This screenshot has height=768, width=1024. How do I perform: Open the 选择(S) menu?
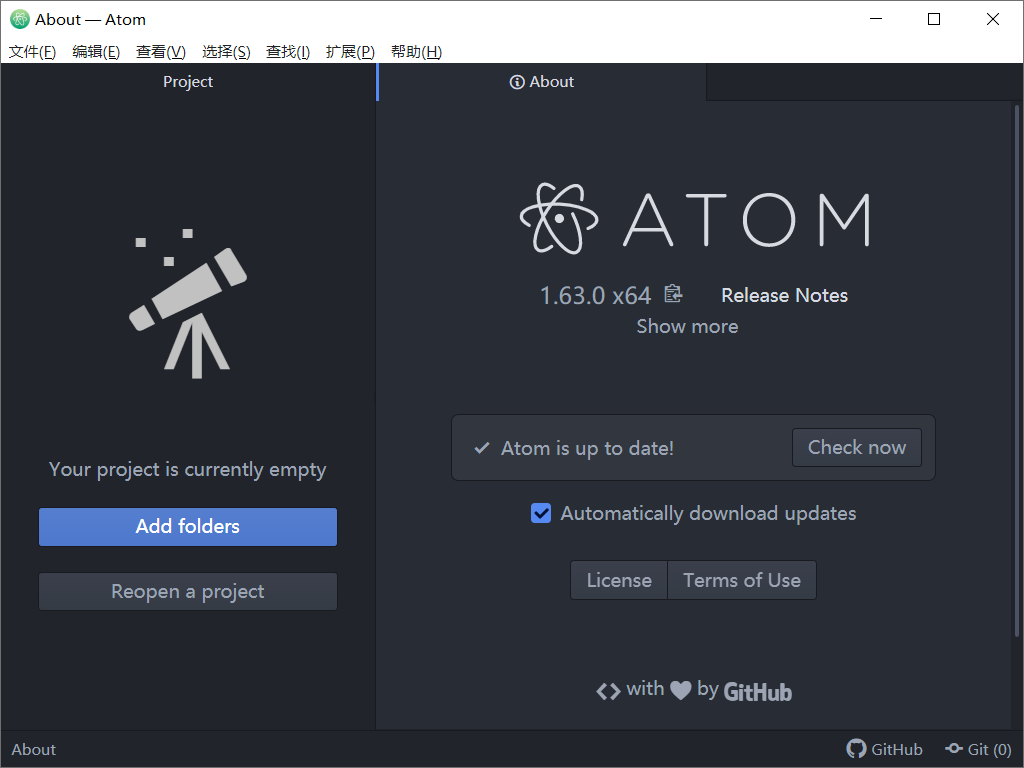pyautogui.click(x=226, y=52)
